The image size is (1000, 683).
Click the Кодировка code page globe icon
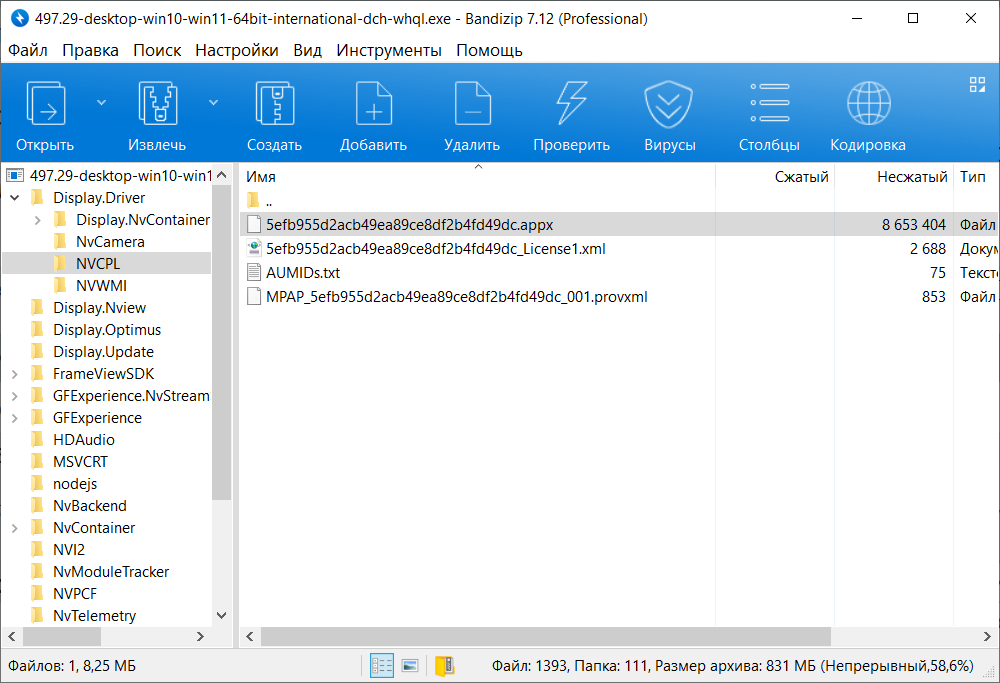[x=869, y=103]
